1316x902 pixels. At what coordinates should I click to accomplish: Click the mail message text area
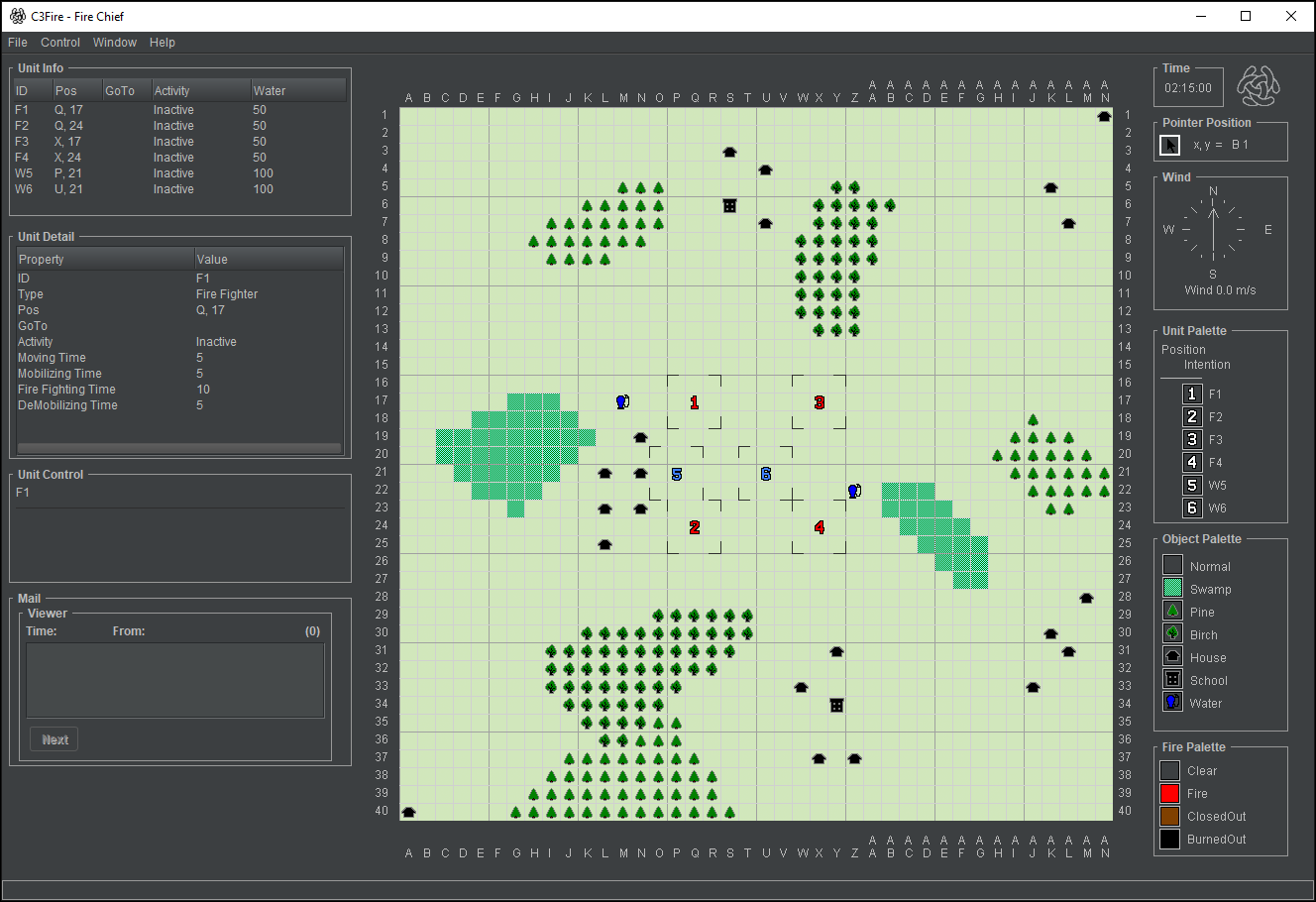(x=175, y=680)
